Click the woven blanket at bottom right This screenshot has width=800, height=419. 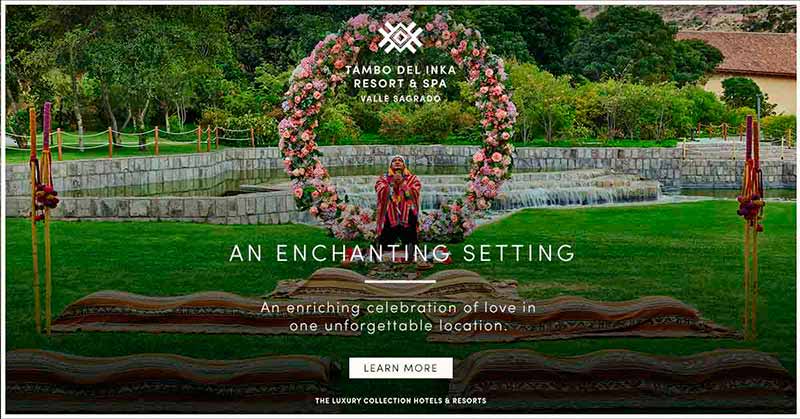(x=620, y=379)
